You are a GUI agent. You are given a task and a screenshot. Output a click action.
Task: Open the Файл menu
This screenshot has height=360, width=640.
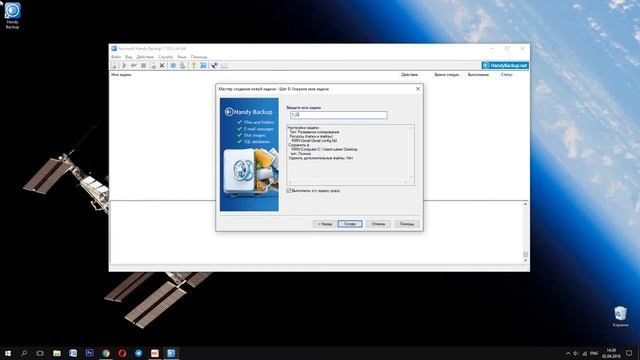coord(116,57)
